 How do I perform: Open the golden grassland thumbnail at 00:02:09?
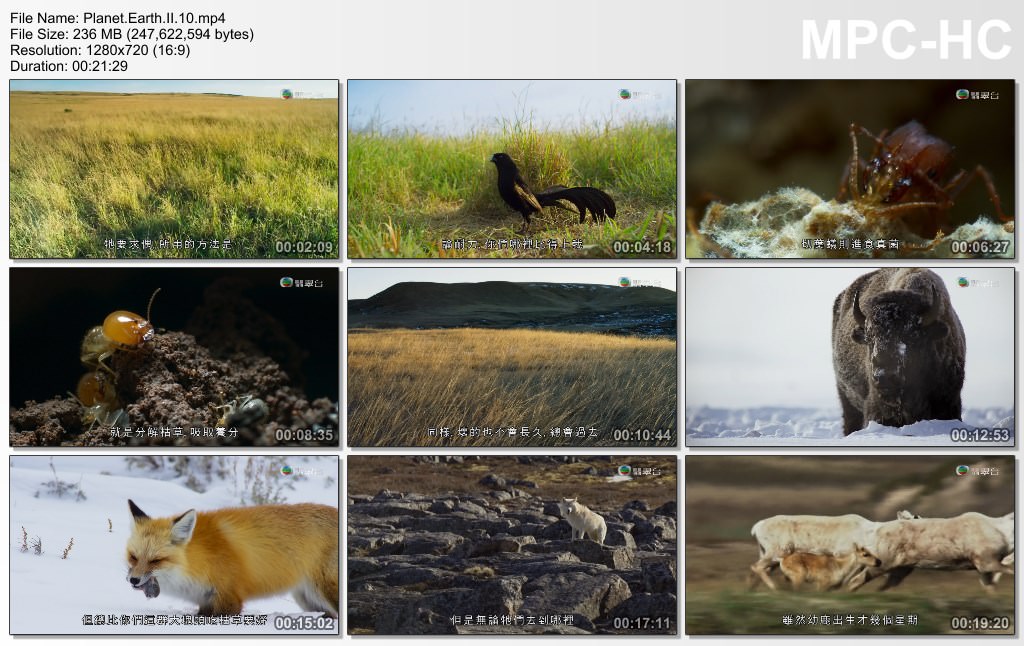(x=174, y=169)
